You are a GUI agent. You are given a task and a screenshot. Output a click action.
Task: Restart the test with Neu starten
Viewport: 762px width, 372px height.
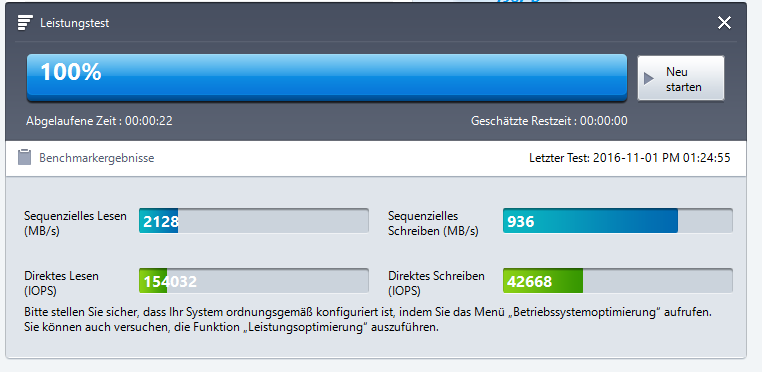681,79
